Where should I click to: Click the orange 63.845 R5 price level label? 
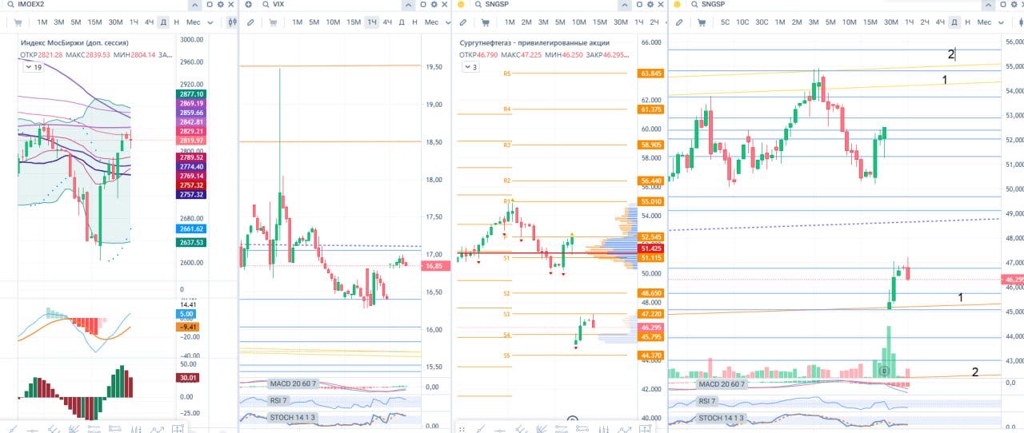coord(651,73)
